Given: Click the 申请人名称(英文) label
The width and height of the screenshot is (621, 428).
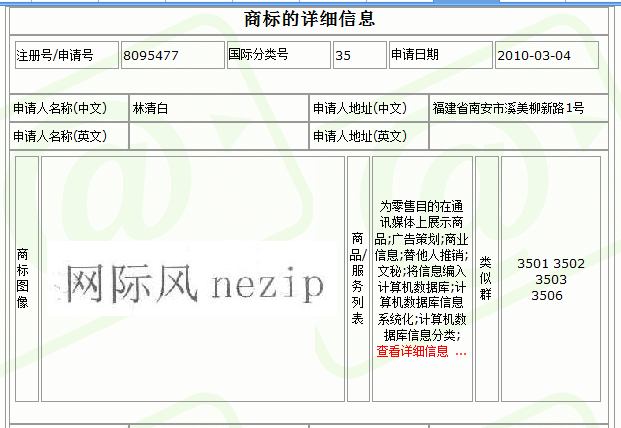Looking at the screenshot, I should coord(60,136).
